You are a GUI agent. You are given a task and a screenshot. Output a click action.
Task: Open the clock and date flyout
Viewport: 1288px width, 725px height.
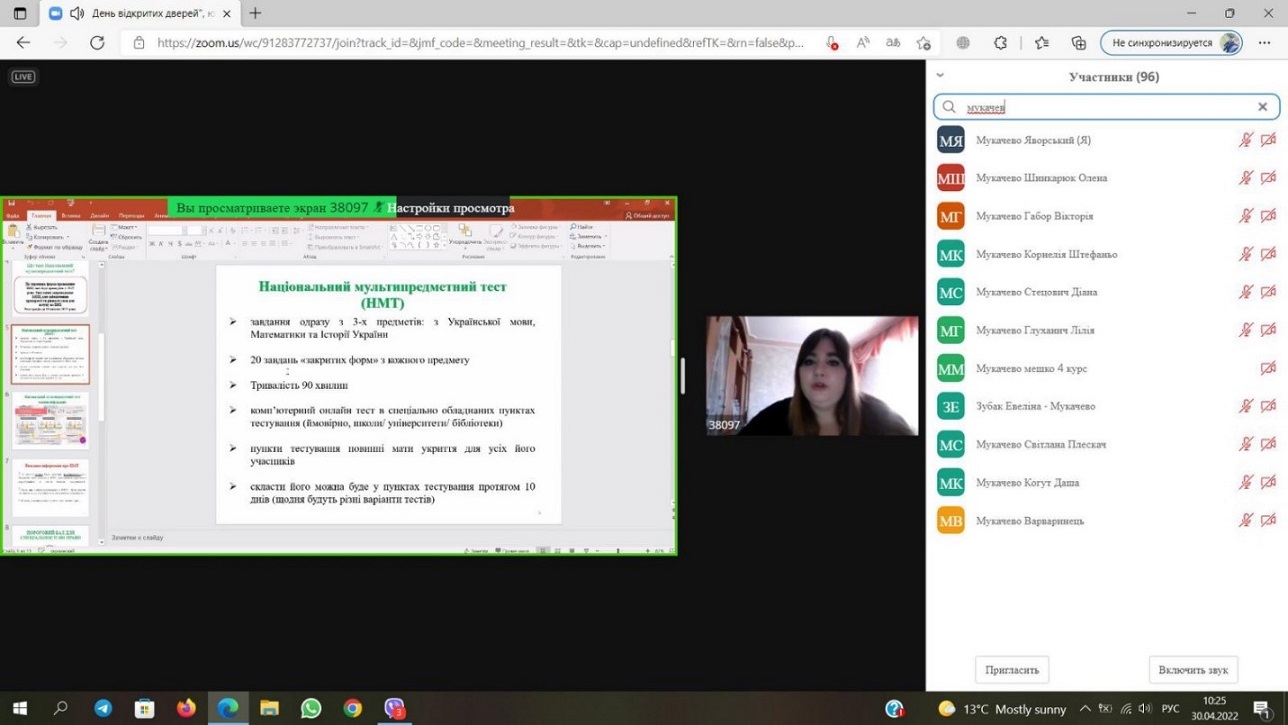tap(1215, 709)
